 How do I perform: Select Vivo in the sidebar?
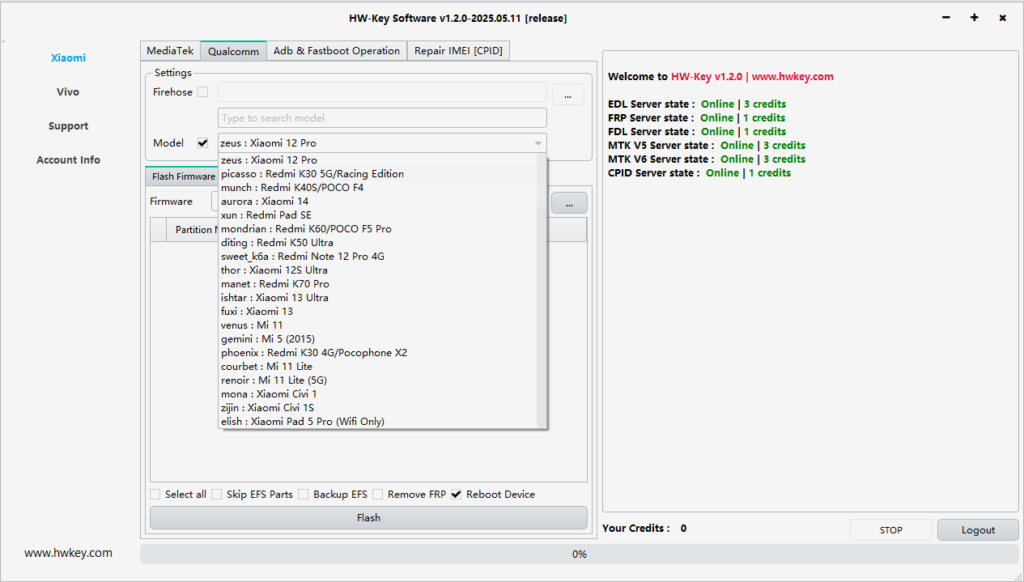67,91
